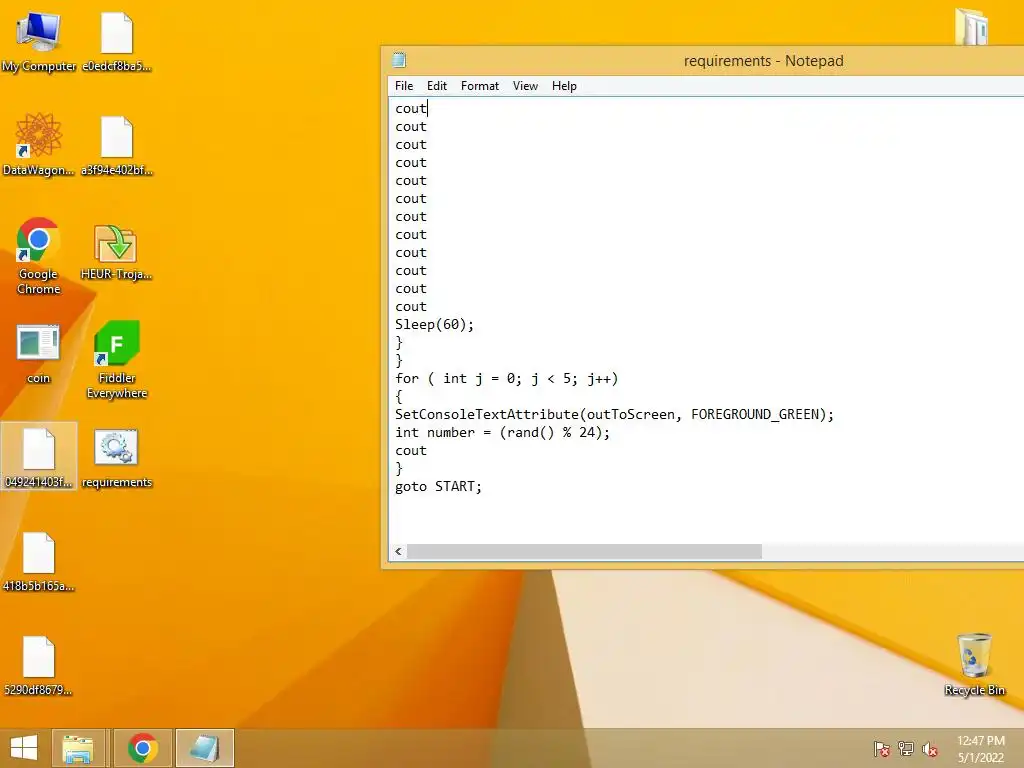The width and height of the screenshot is (1024, 768).
Task: Click the network icon in system tray
Action: pos(906,748)
